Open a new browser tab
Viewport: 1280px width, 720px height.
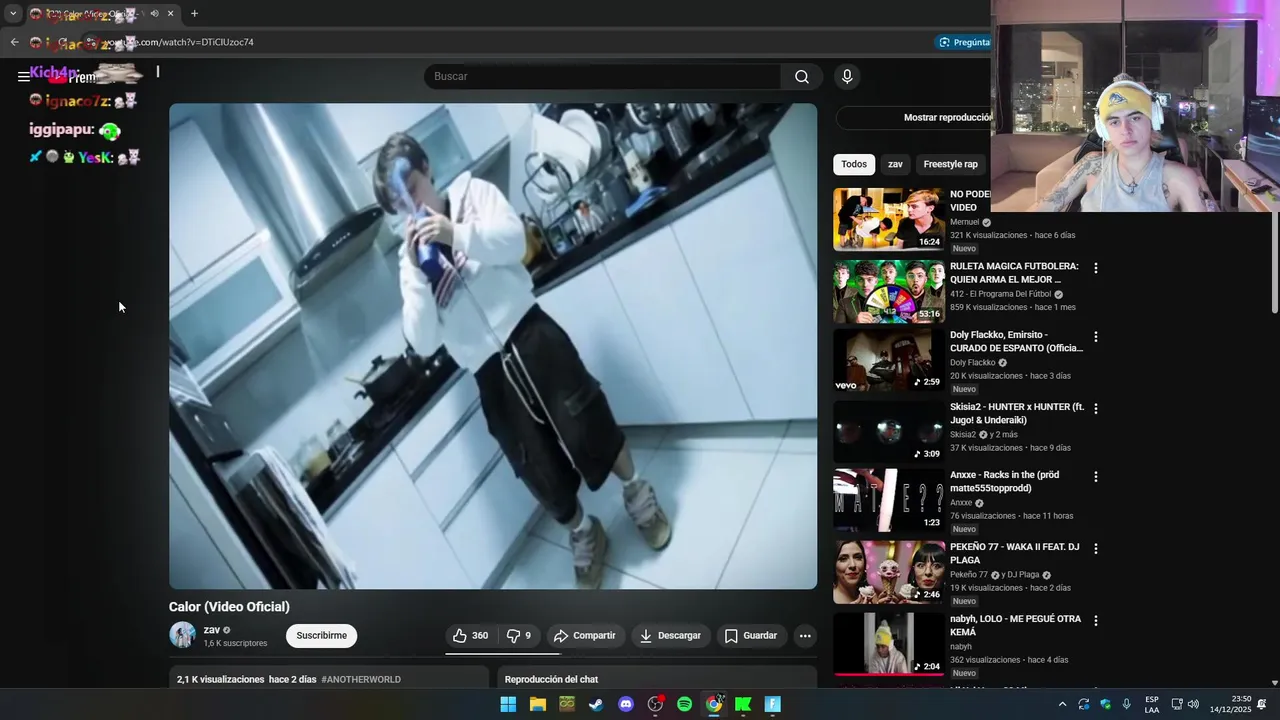tap(194, 14)
